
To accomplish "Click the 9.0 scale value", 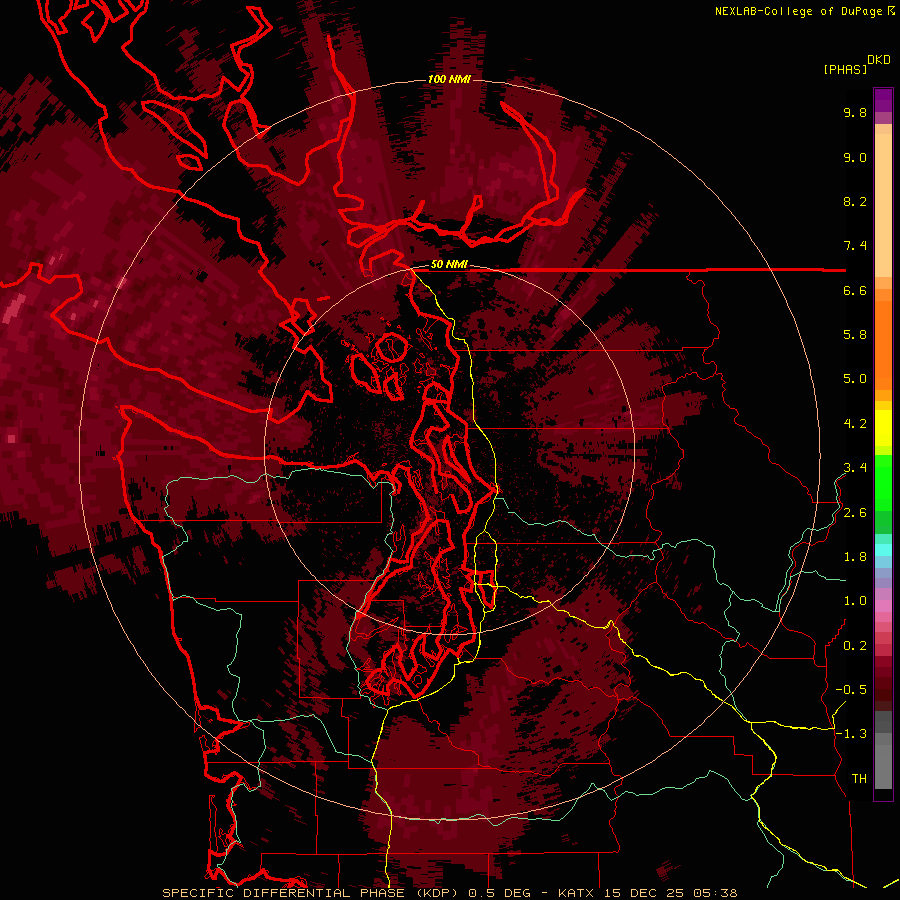I will click(x=855, y=157).
